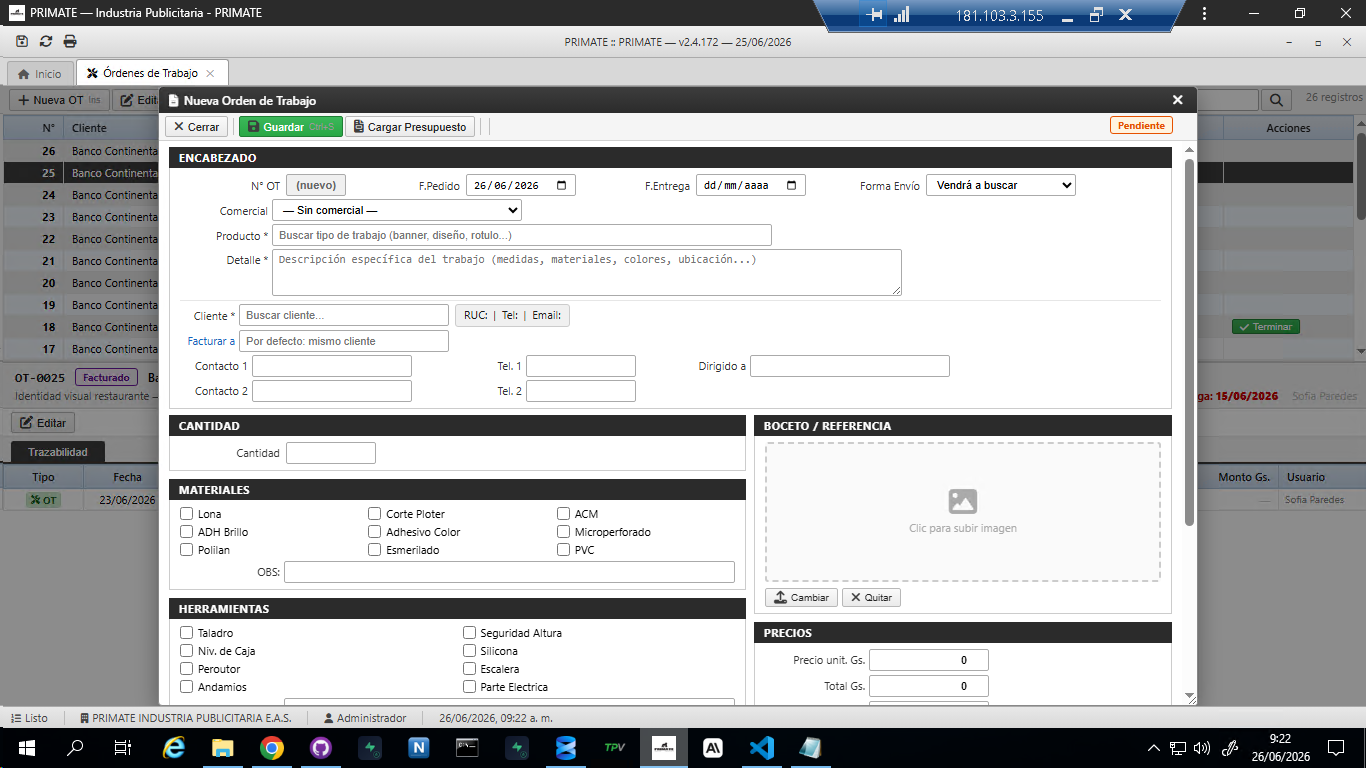Image resolution: width=1366 pixels, height=768 pixels.
Task: Click the save icon in the top toolbar
Action: (22, 41)
